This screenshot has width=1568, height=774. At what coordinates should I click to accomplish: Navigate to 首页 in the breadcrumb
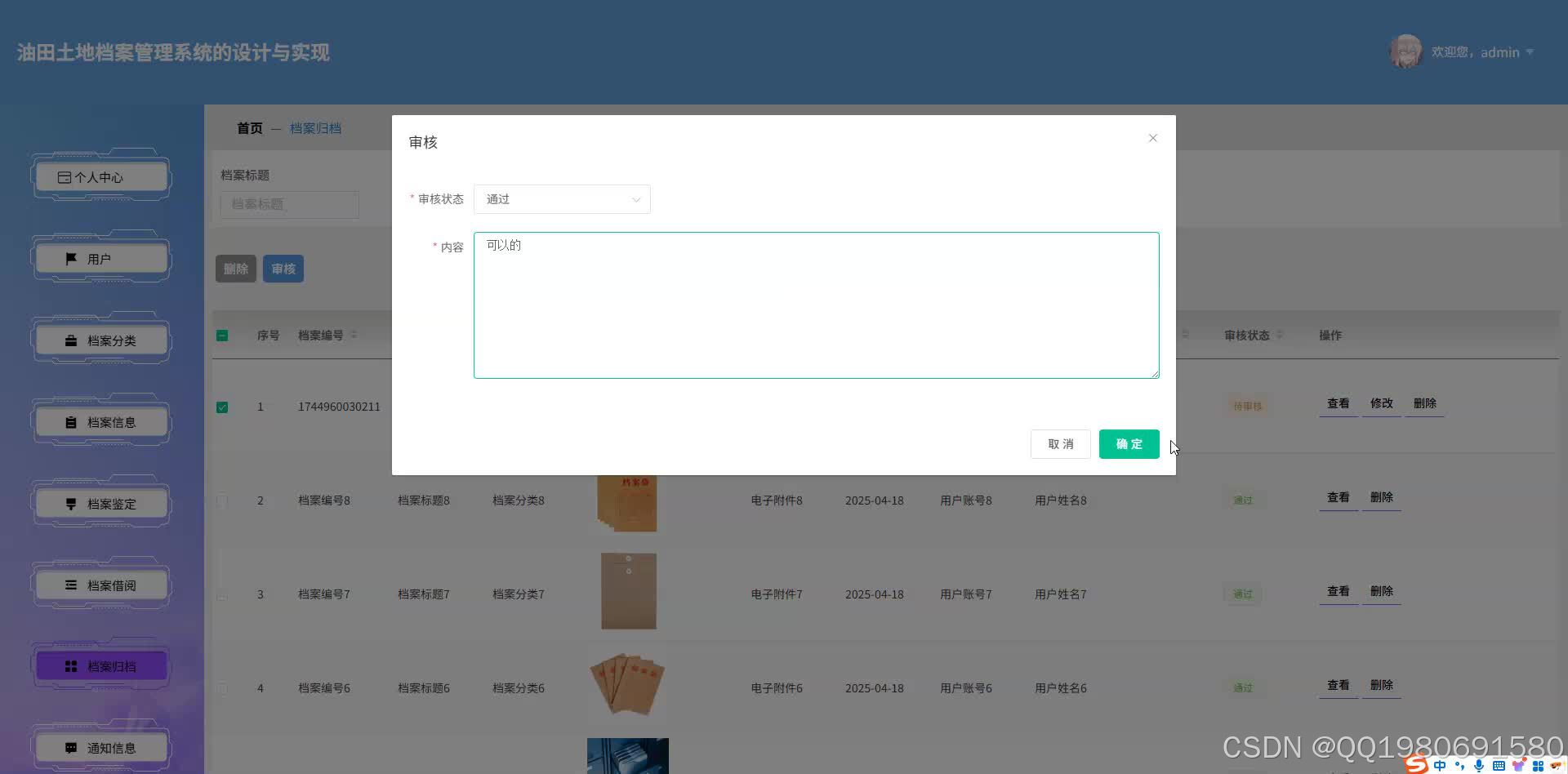(249, 127)
